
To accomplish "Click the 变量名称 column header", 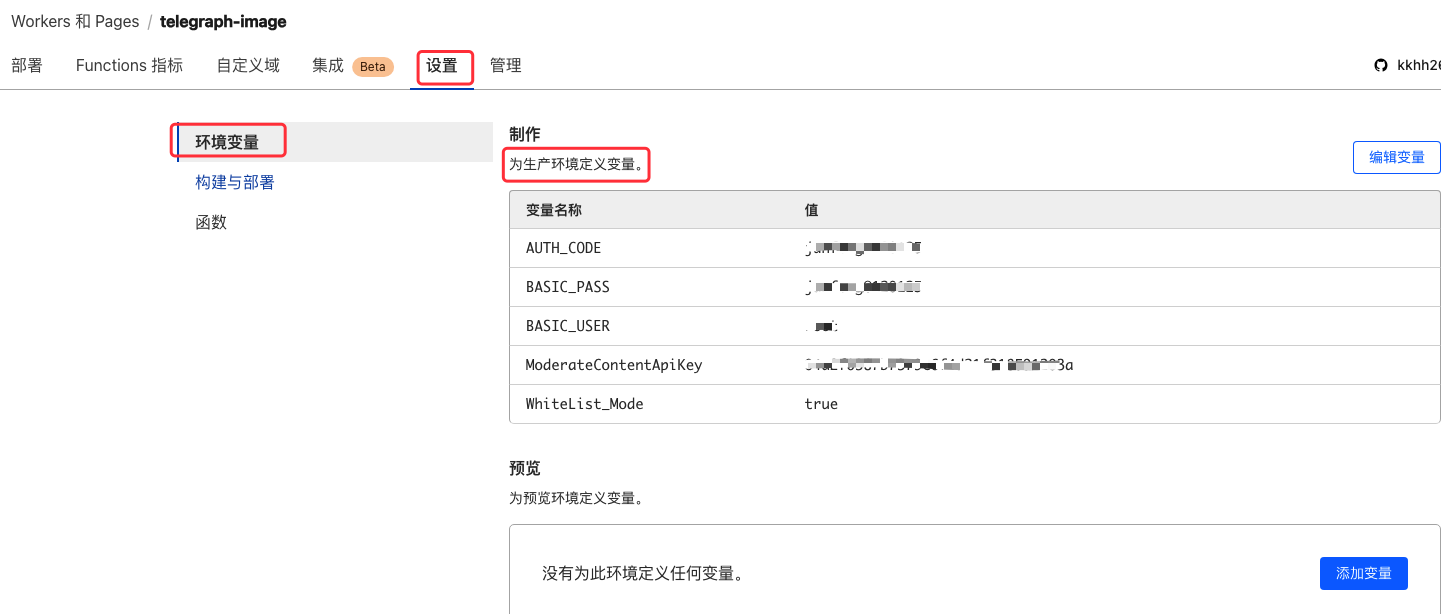I will point(554,210).
